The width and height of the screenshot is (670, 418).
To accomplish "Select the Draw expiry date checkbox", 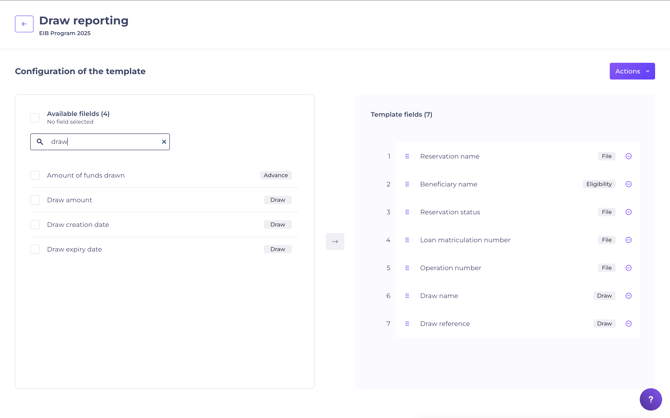I will click(35, 249).
